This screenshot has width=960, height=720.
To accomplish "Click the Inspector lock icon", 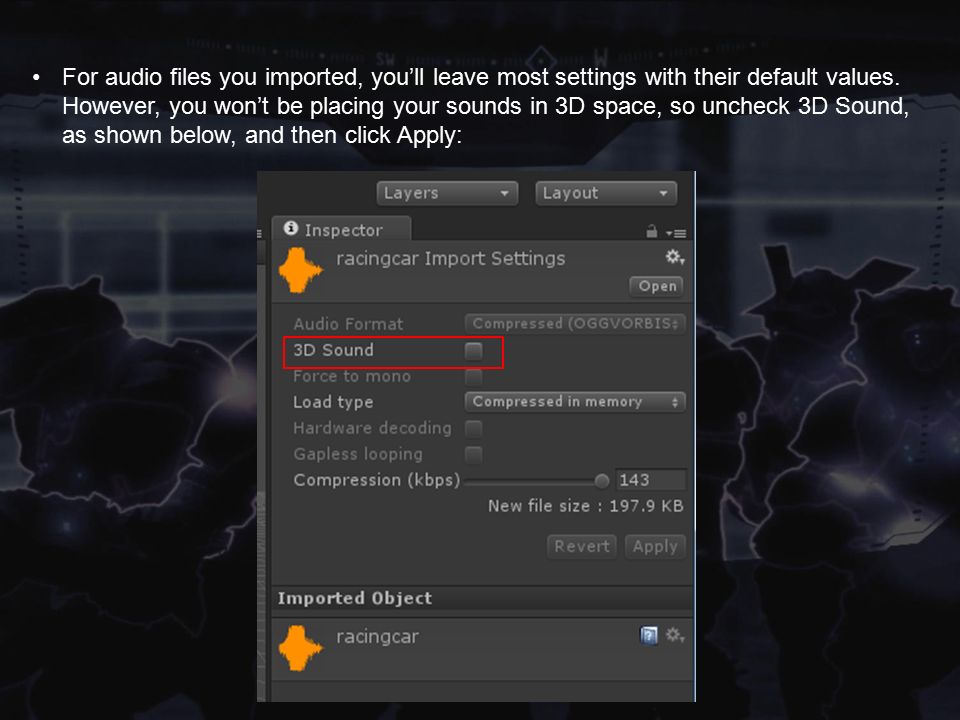I will (x=651, y=231).
